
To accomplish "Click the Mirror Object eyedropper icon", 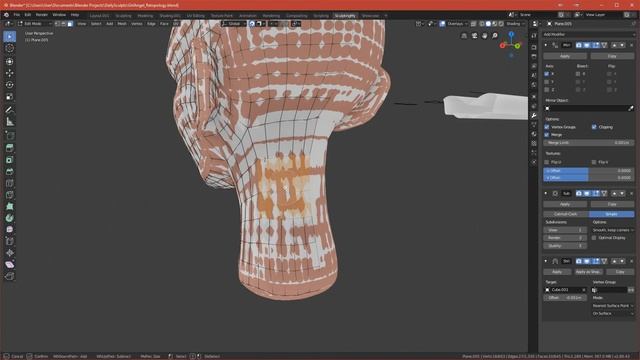I will (x=631, y=108).
